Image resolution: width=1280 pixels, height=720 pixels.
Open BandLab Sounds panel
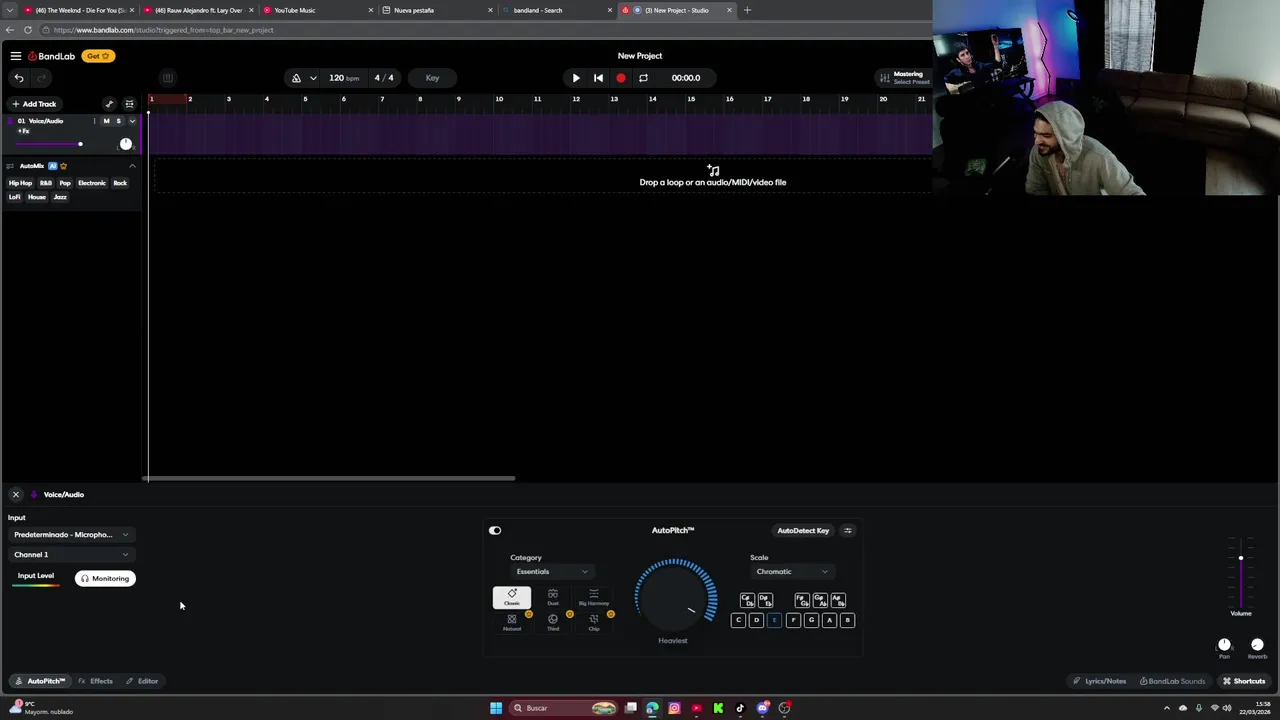[x=1172, y=682]
